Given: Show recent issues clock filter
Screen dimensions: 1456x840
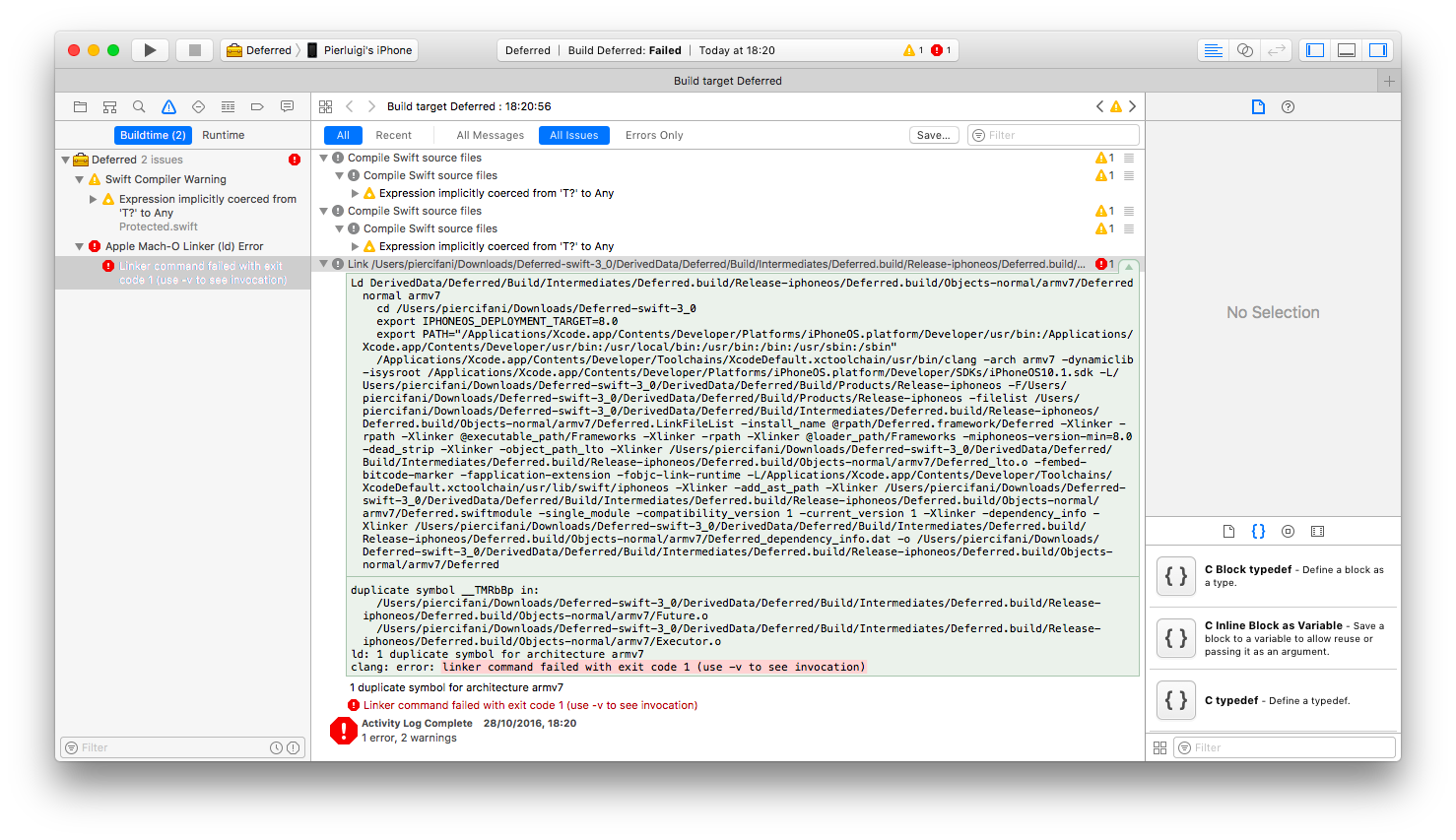Looking at the screenshot, I should click(277, 747).
